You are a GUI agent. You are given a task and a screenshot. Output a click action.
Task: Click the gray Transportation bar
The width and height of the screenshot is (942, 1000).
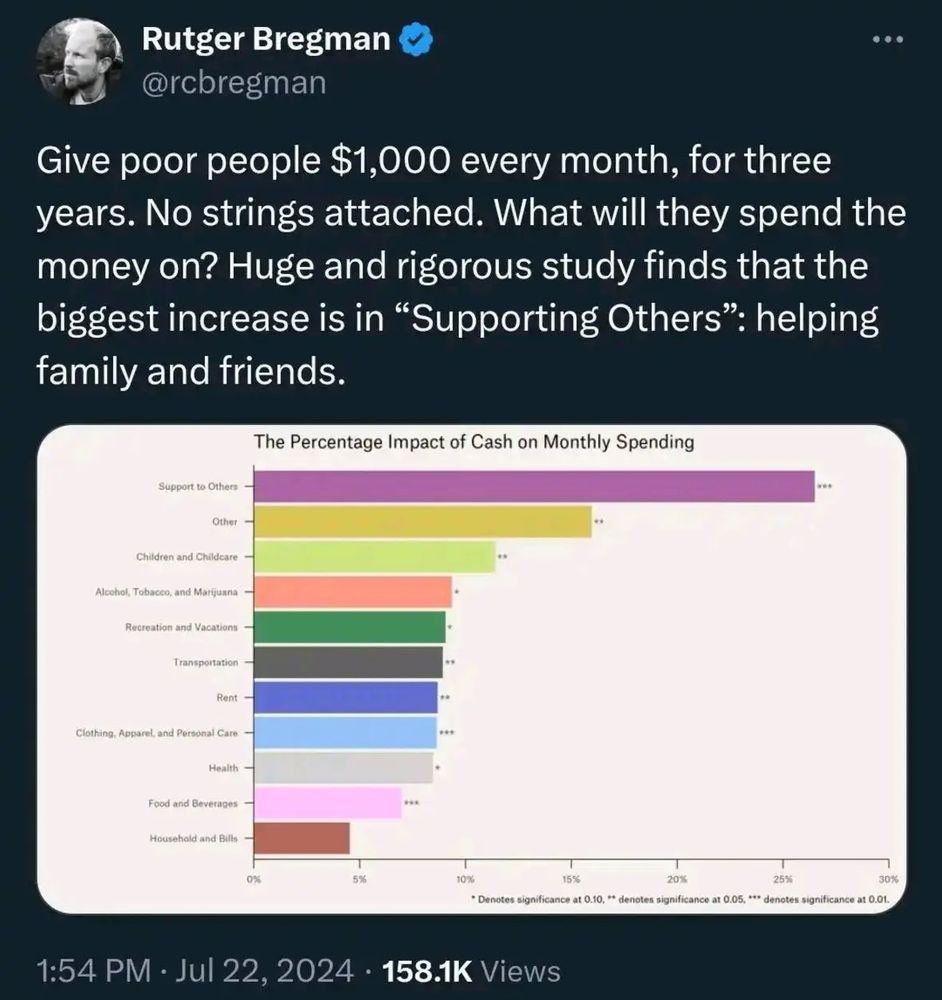348,662
